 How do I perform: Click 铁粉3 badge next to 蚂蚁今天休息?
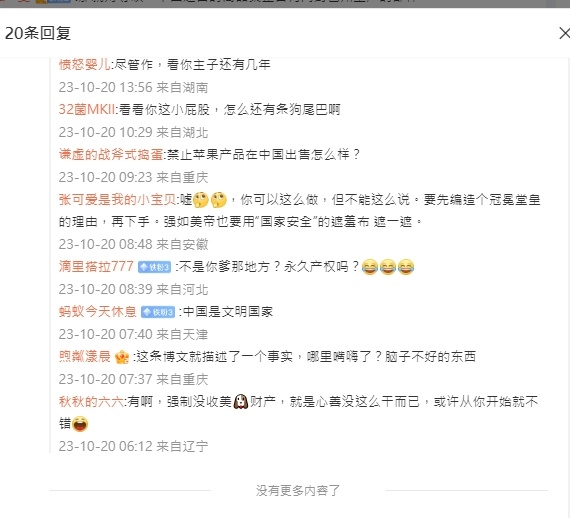pyautogui.click(x=158, y=312)
